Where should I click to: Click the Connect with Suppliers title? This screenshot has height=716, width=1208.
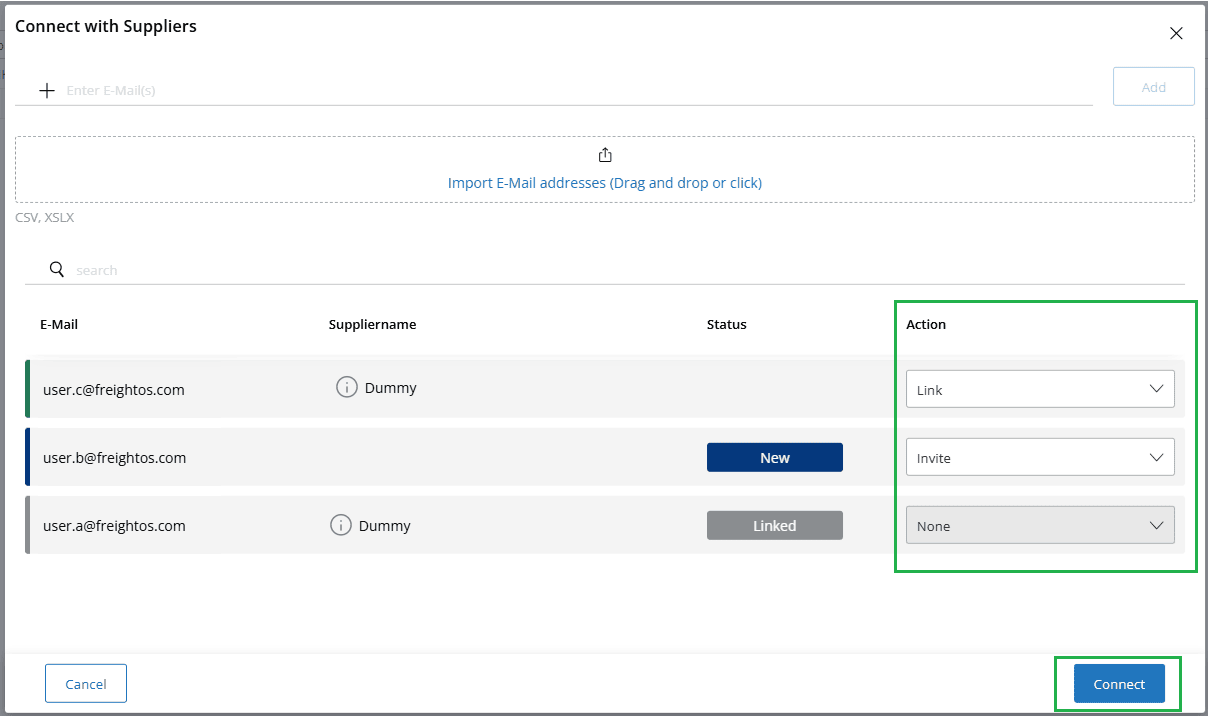(106, 26)
